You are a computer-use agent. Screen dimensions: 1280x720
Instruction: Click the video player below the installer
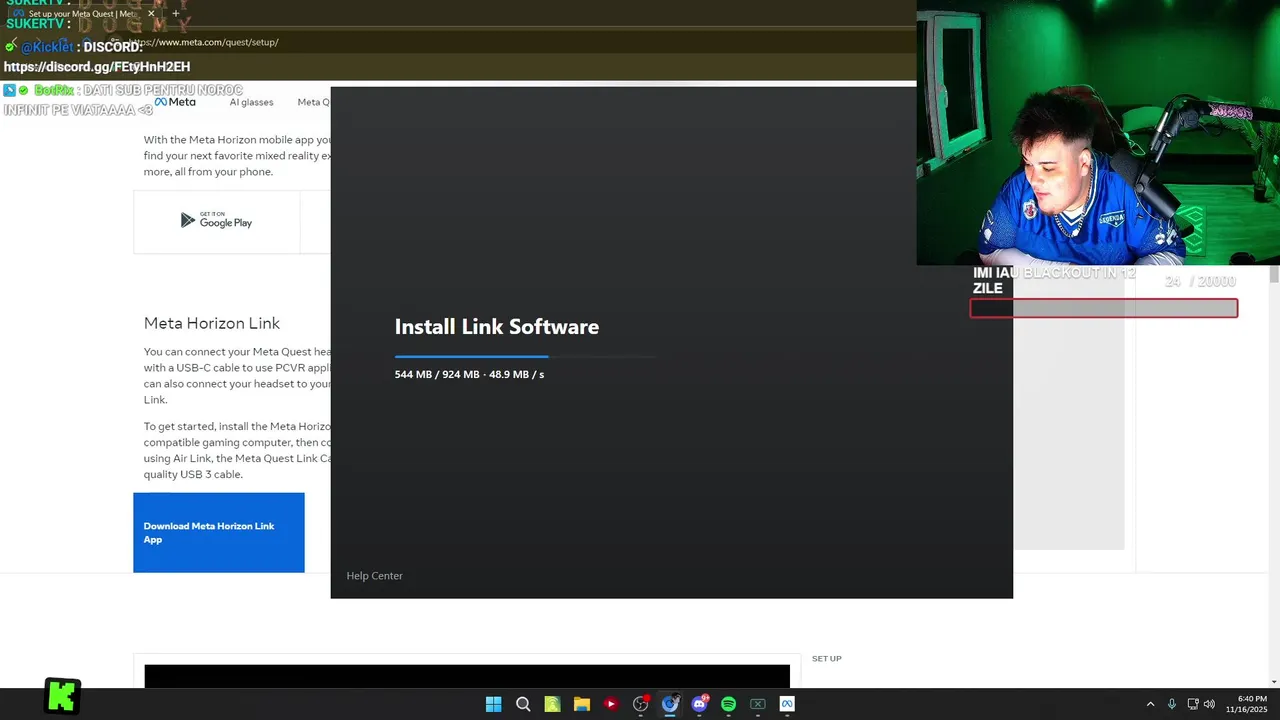tap(467, 676)
